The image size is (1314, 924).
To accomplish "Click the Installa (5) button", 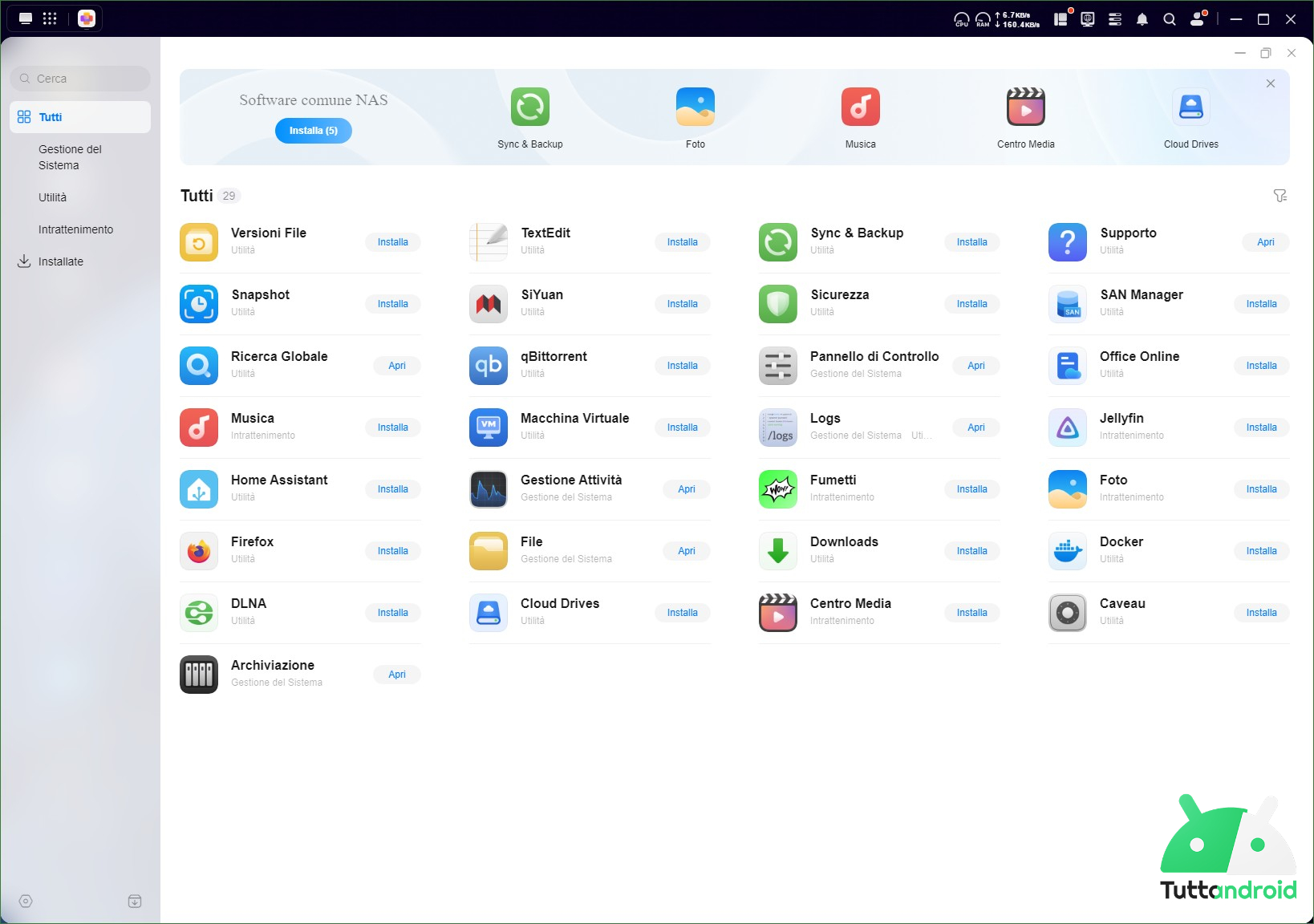I will 314,131.
